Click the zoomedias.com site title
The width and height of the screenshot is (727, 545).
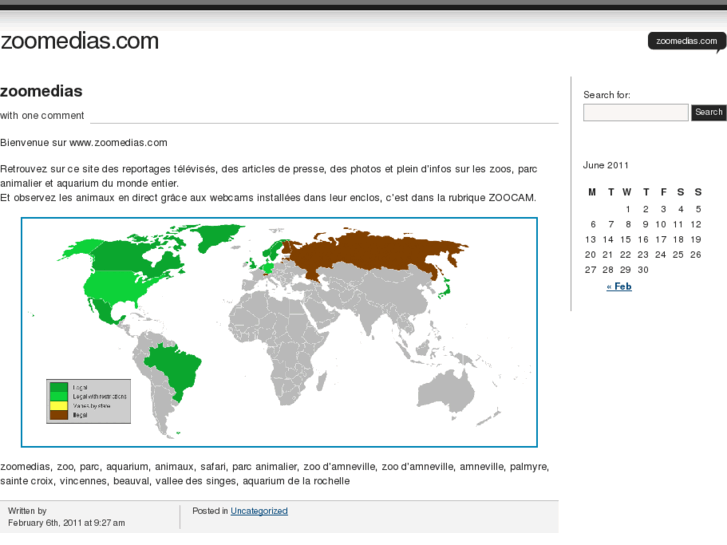[79, 41]
